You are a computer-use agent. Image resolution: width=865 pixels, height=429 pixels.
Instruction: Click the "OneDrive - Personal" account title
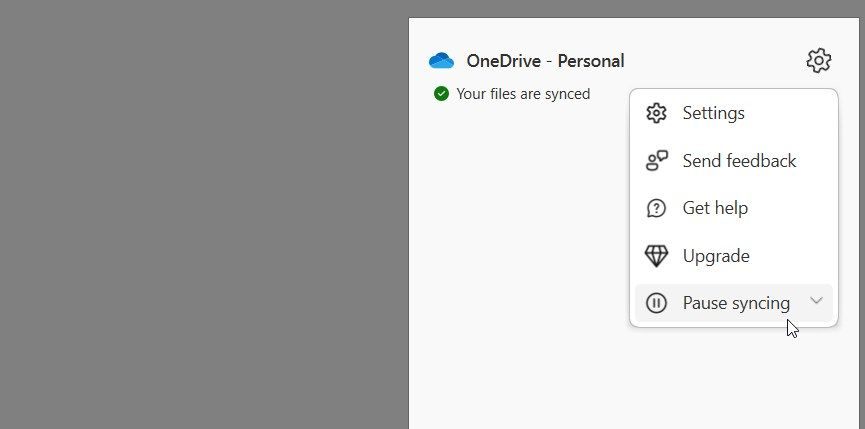tap(545, 61)
